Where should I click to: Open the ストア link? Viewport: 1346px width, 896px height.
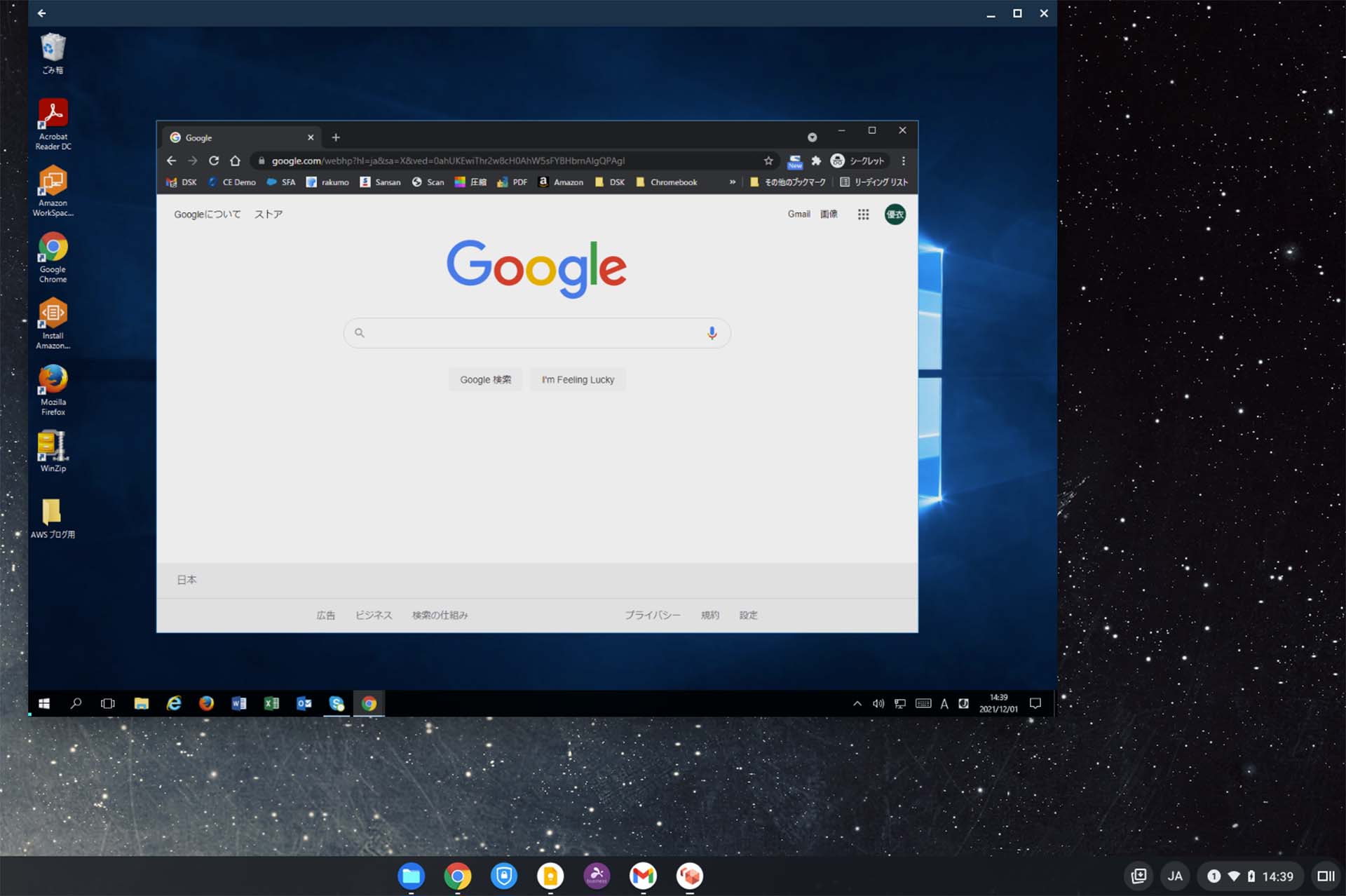point(268,214)
